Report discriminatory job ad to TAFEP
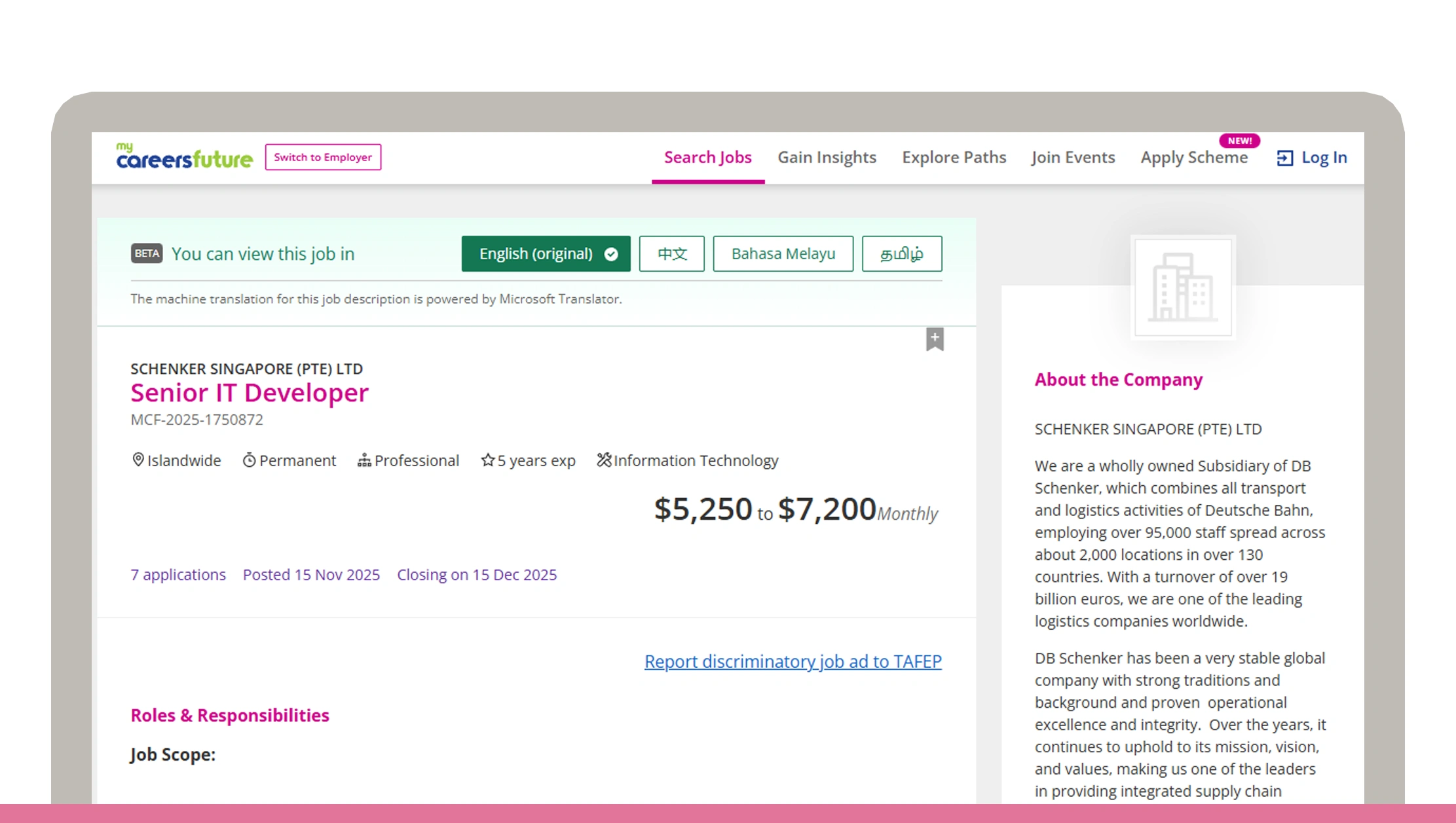Viewport: 1456px width, 823px height. coord(793,661)
